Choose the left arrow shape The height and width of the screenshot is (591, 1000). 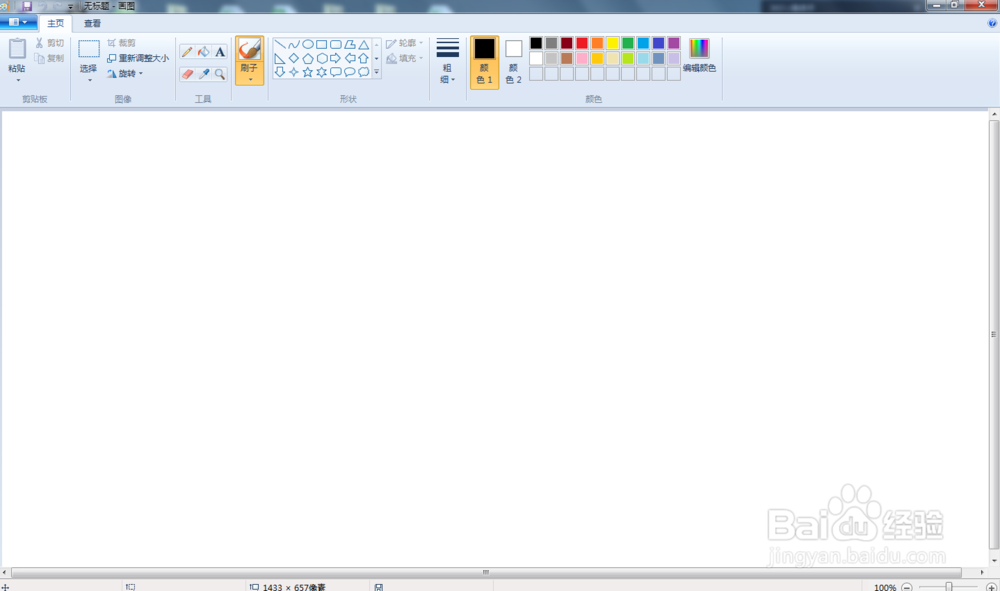[x=349, y=58]
